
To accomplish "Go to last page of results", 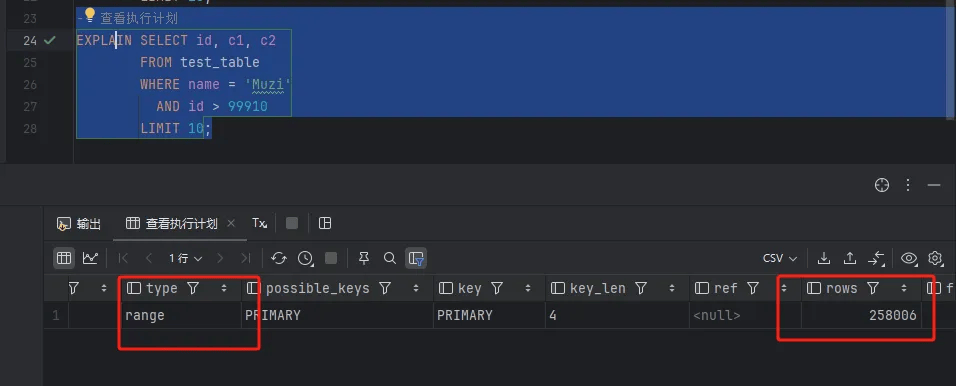I will (x=246, y=259).
